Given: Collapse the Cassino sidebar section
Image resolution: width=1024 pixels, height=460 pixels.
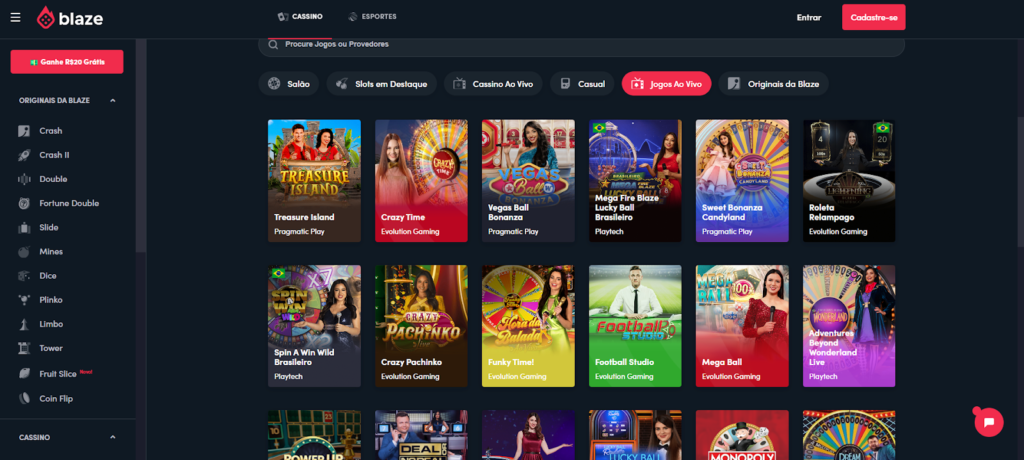Looking at the screenshot, I should pos(112,437).
